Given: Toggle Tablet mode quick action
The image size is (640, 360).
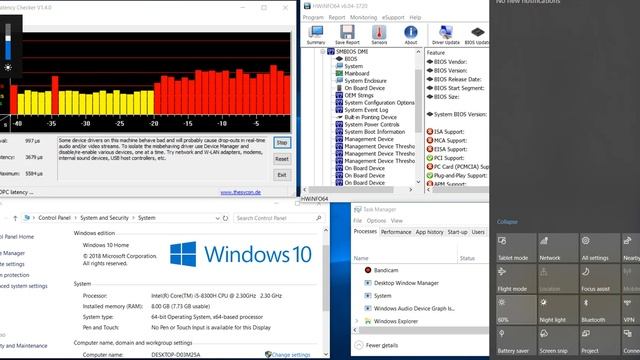Looking at the screenshot, I should [516, 248].
